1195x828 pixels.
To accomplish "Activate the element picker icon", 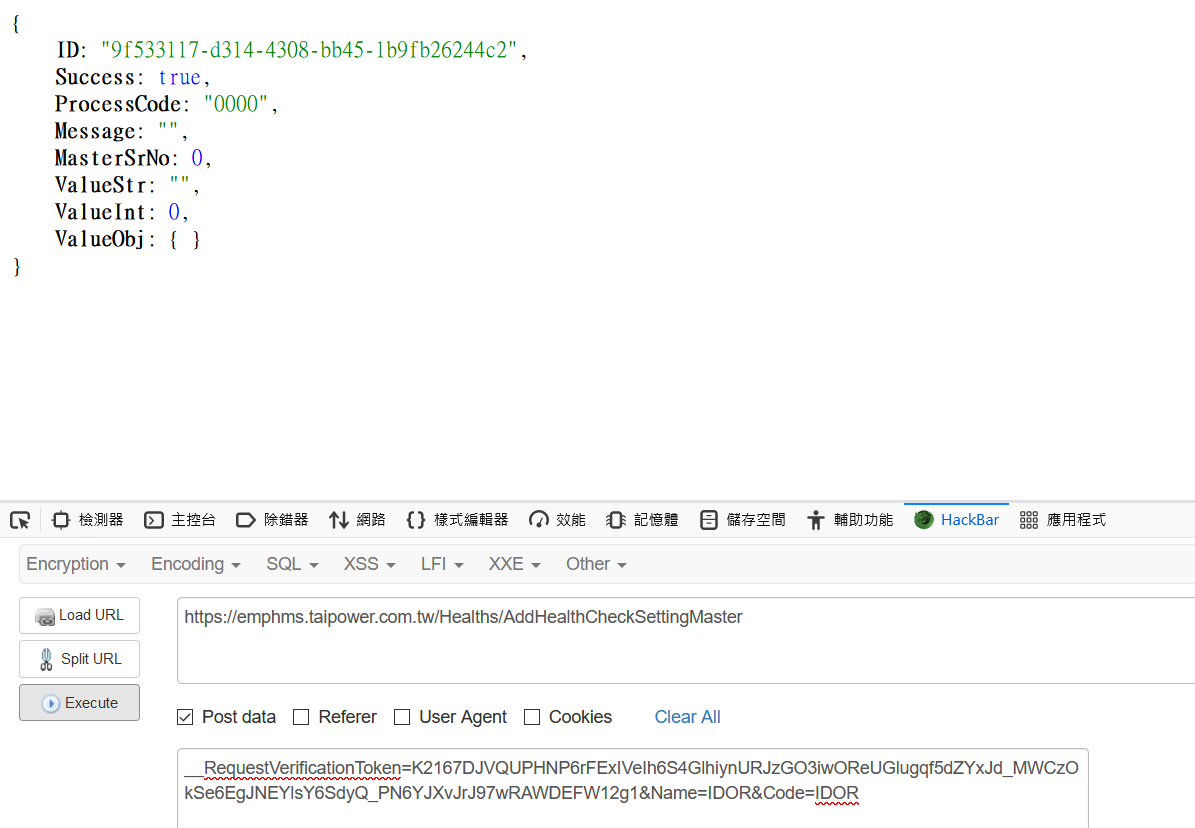I will tap(20, 520).
